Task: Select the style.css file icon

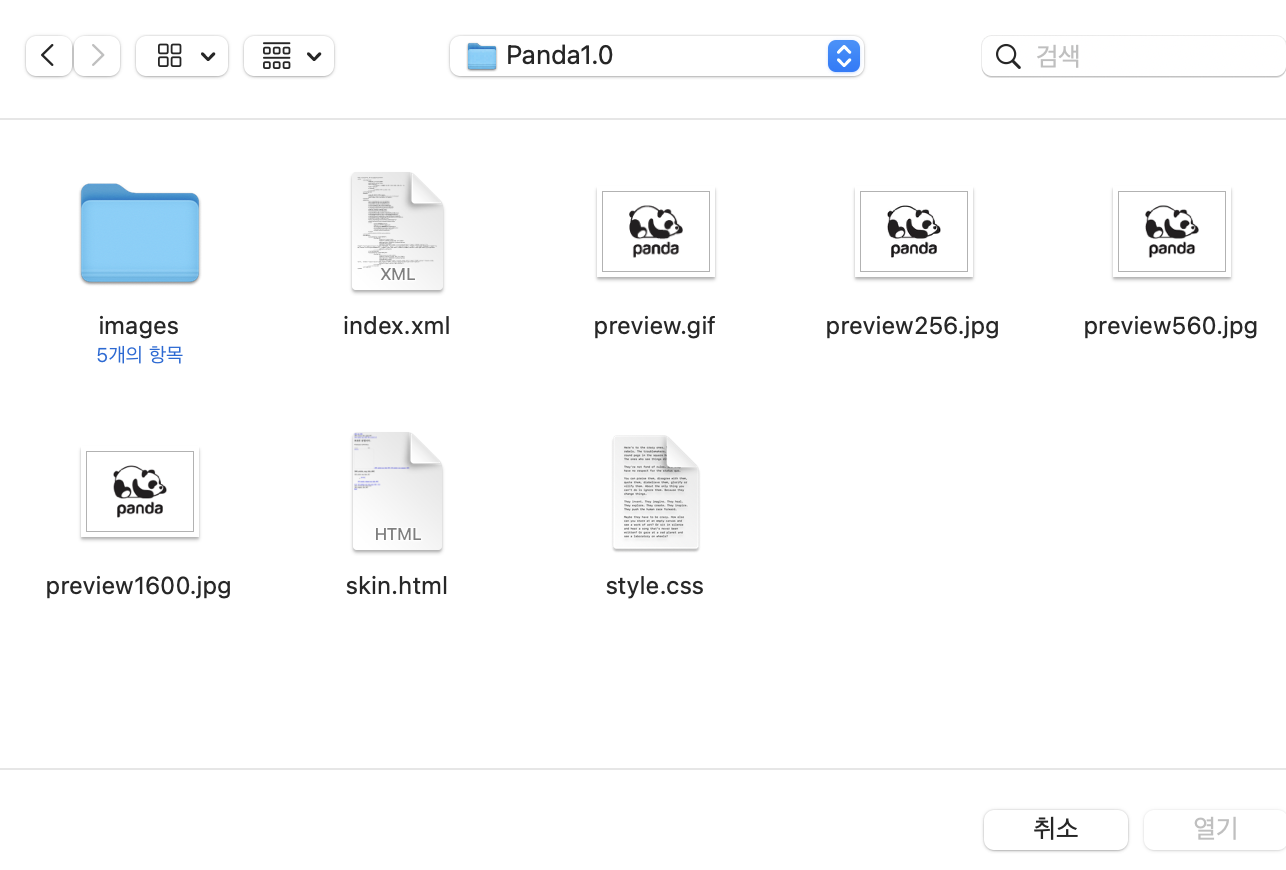Action: (655, 491)
